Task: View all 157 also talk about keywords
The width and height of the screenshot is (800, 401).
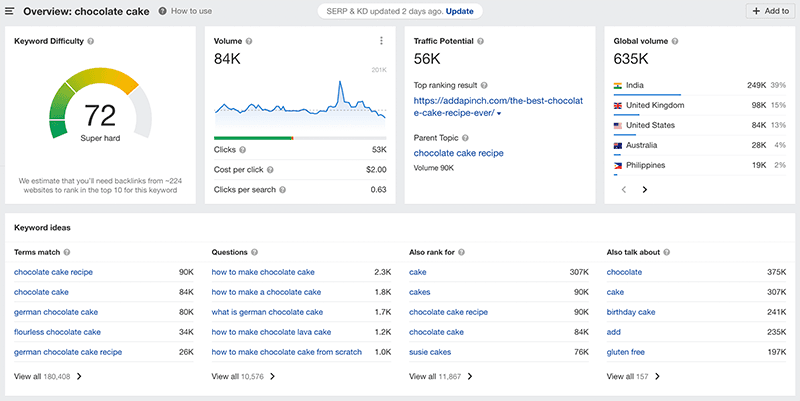Action: pyautogui.click(x=633, y=377)
